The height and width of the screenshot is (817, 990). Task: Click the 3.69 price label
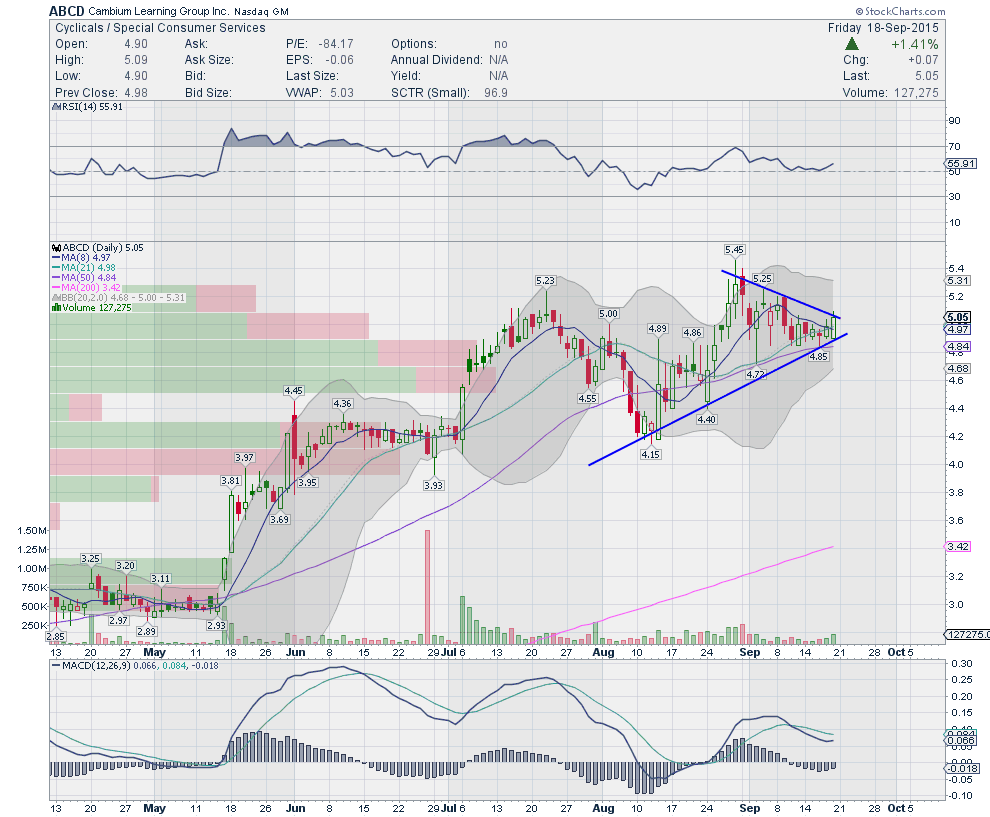pos(280,520)
